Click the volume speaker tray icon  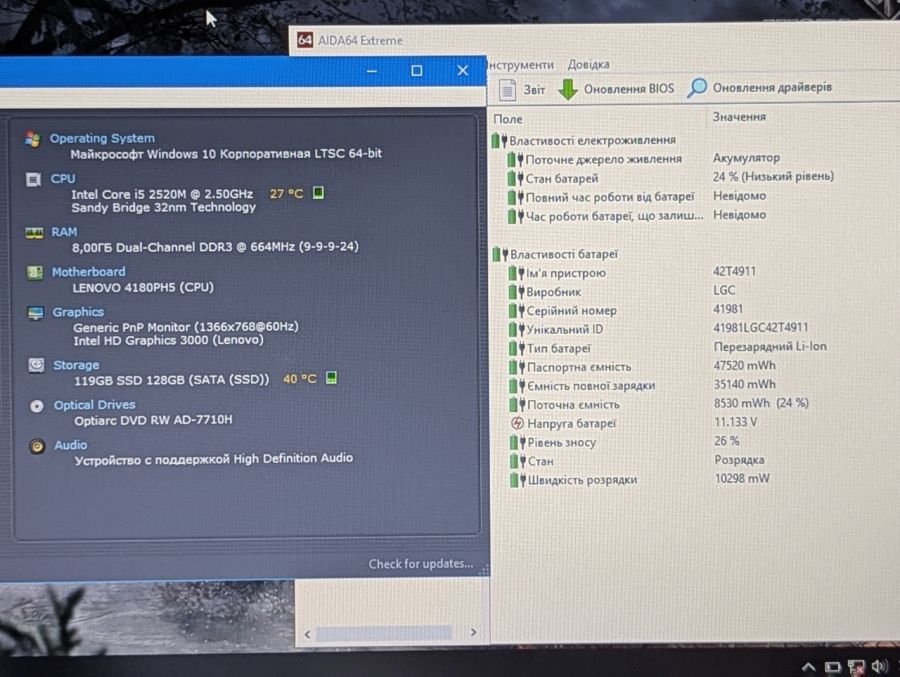coord(879,666)
